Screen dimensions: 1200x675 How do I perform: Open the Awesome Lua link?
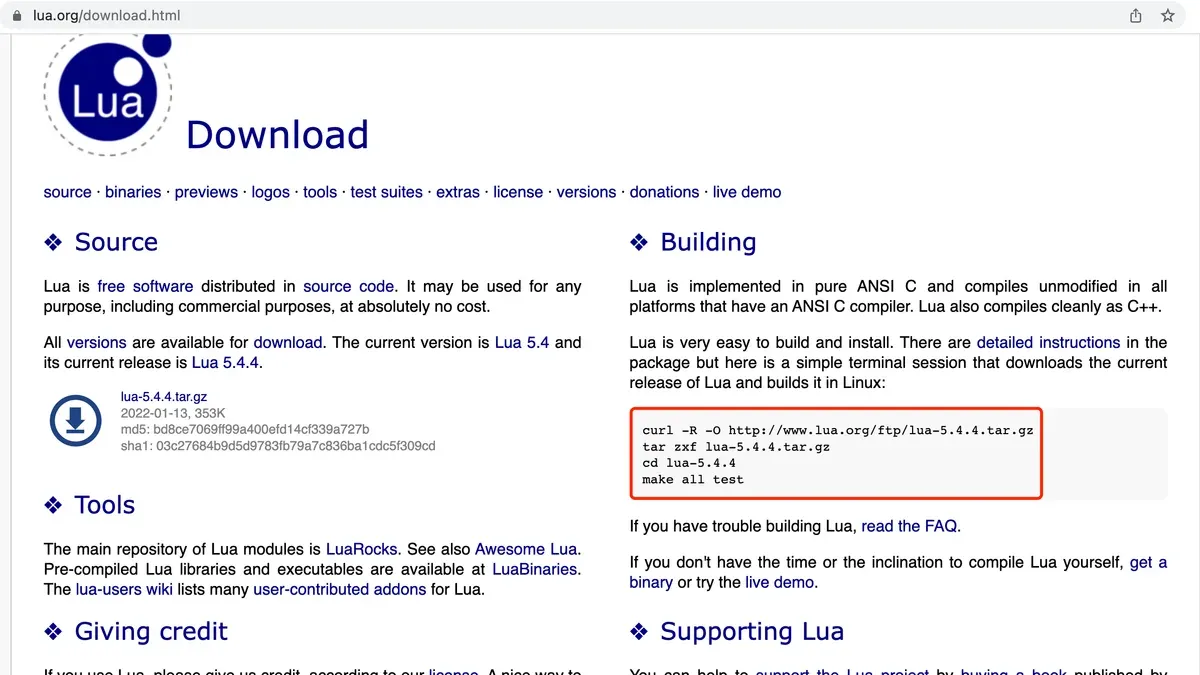tap(526, 549)
